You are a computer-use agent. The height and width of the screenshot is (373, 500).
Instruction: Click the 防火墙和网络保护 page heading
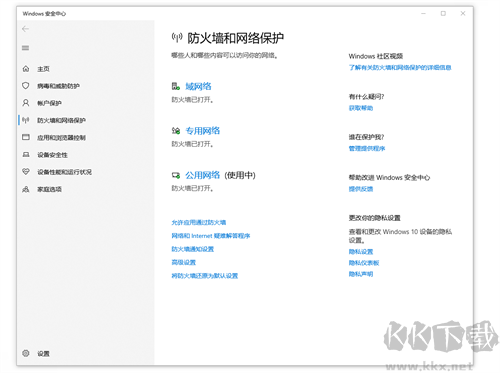(x=235, y=38)
